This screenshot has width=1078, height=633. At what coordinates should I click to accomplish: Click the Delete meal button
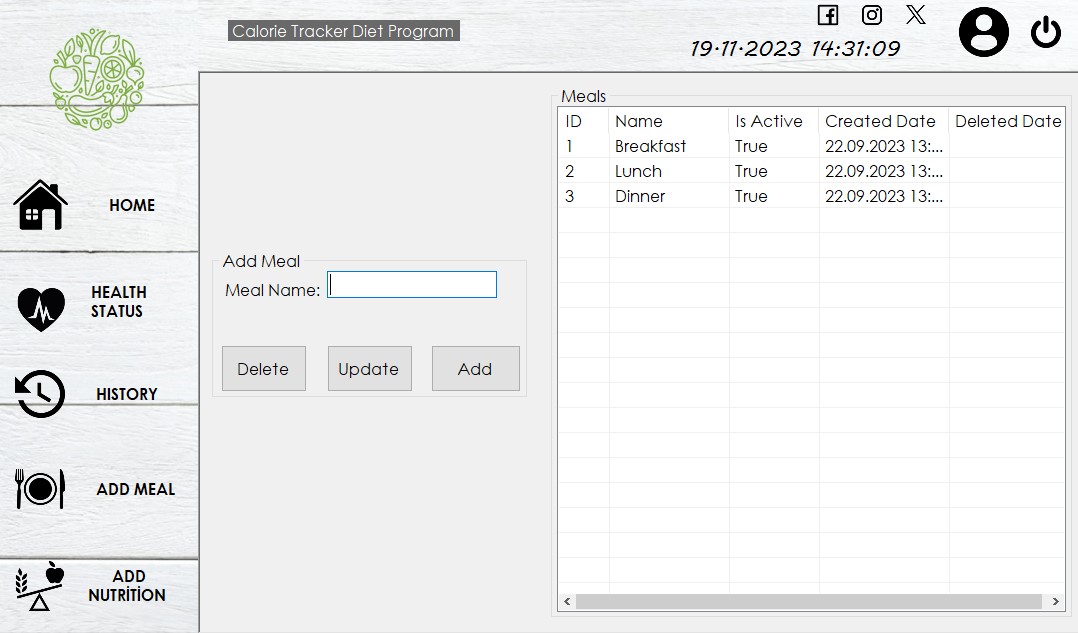coord(263,368)
